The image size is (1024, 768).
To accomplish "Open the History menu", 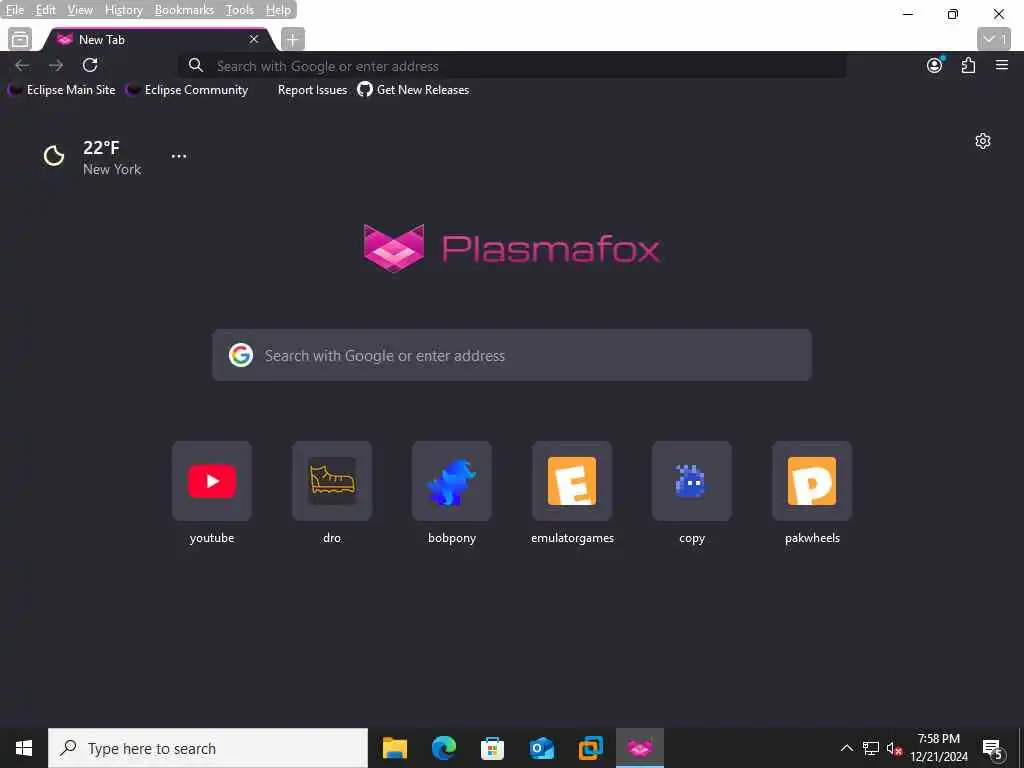I will pyautogui.click(x=123, y=10).
